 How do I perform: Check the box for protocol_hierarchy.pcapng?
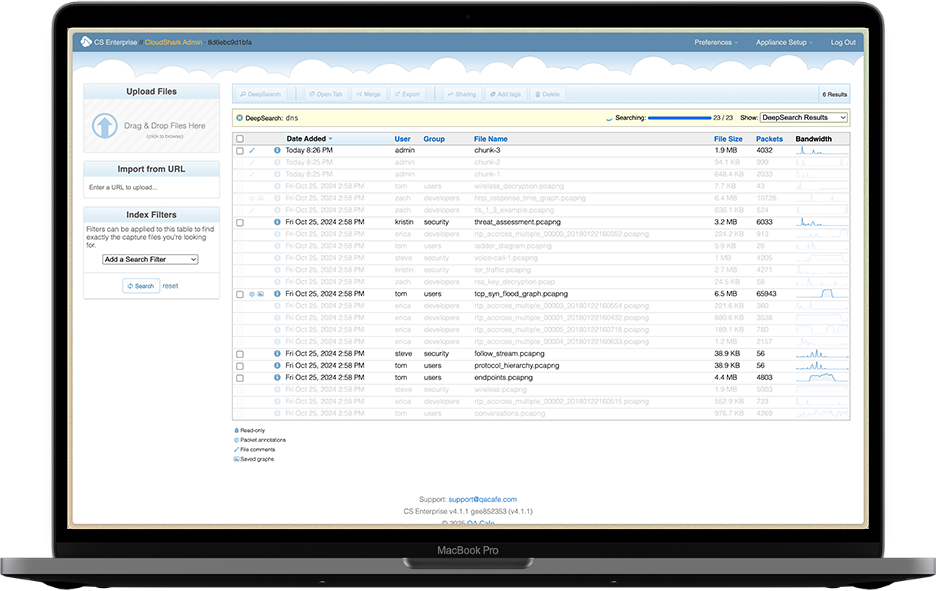click(x=240, y=366)
